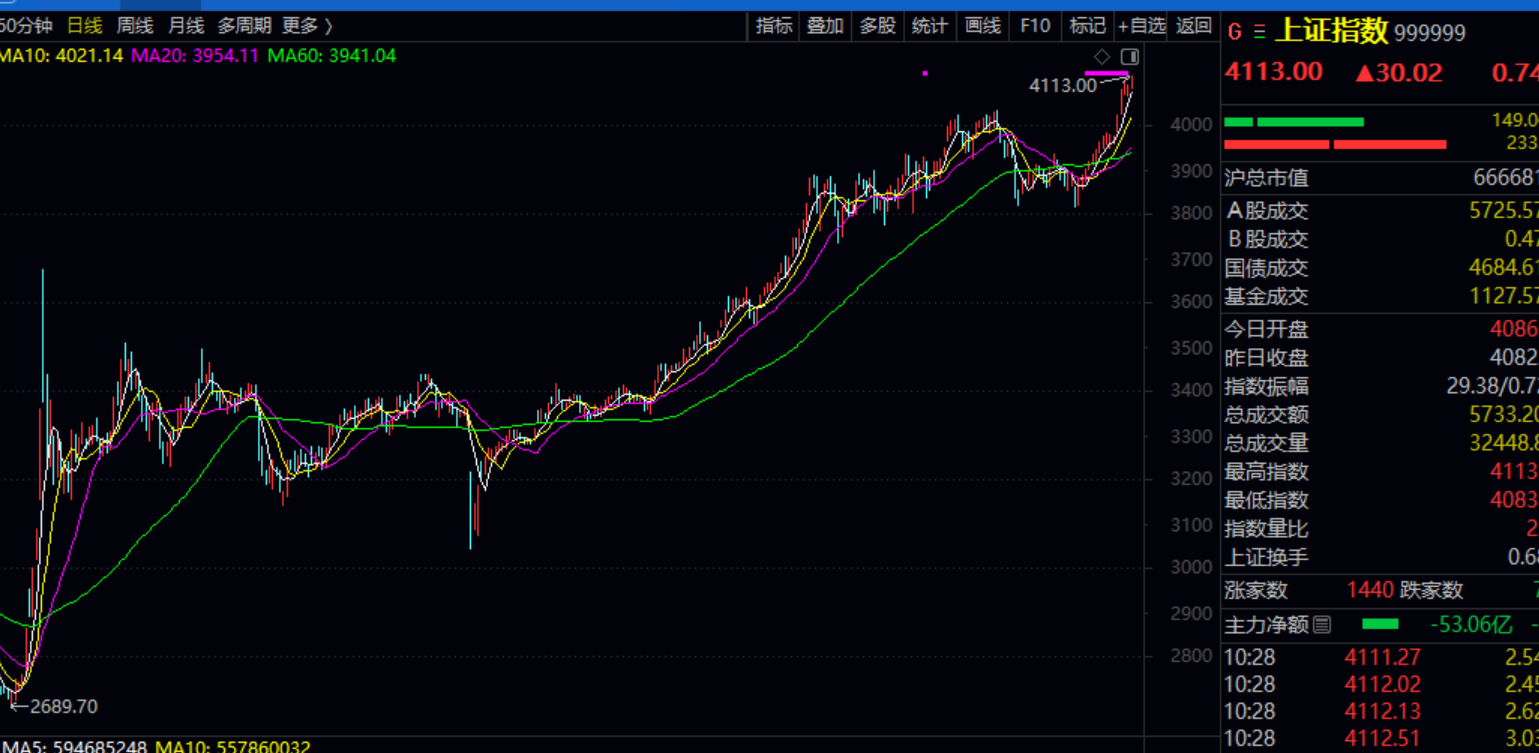Viewport: 1539px width, 753px height.
Task: Open the 多周期 view tab
Action: 244,26
